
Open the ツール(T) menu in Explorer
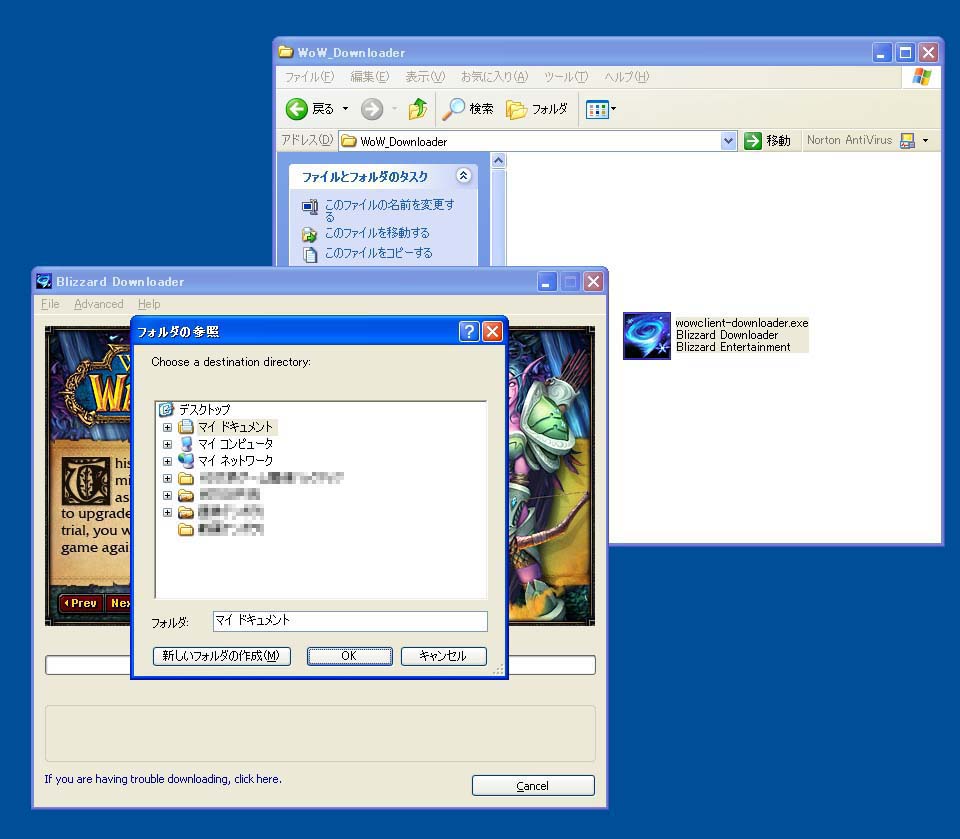pos(566,77)
